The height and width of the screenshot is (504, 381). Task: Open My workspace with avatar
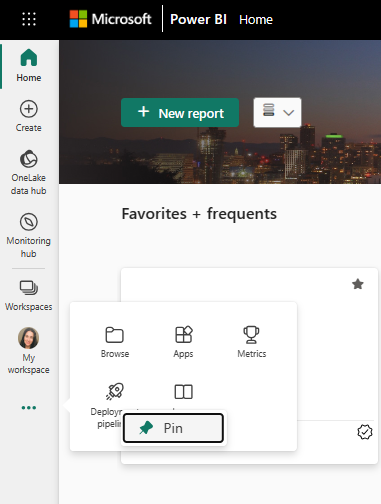29,351
